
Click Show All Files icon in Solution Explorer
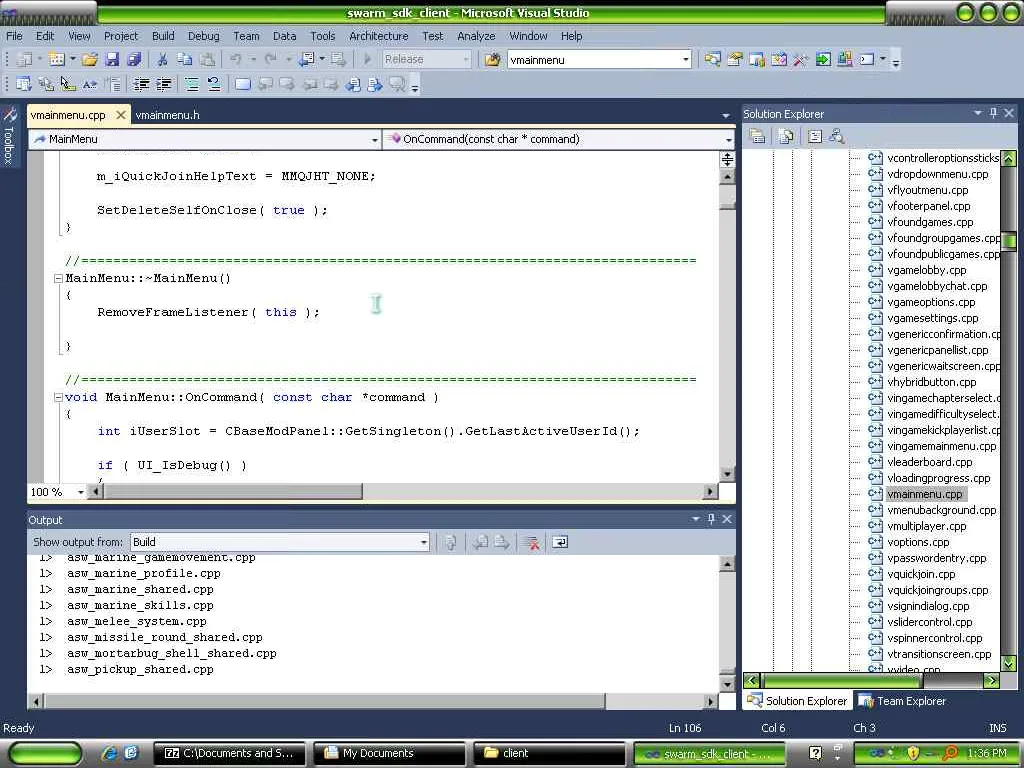(786, 136)
